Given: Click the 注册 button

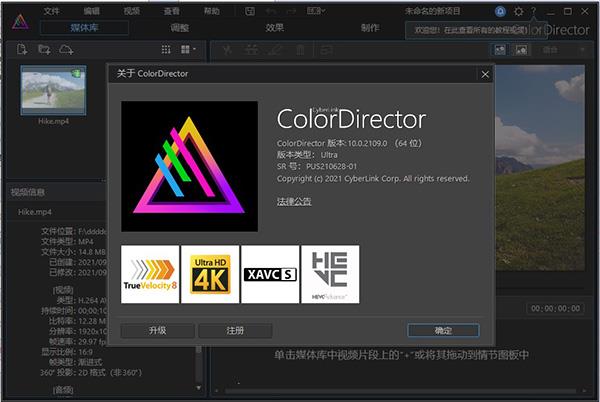Looking at the screenshot, I should click(x=235, y=330).
